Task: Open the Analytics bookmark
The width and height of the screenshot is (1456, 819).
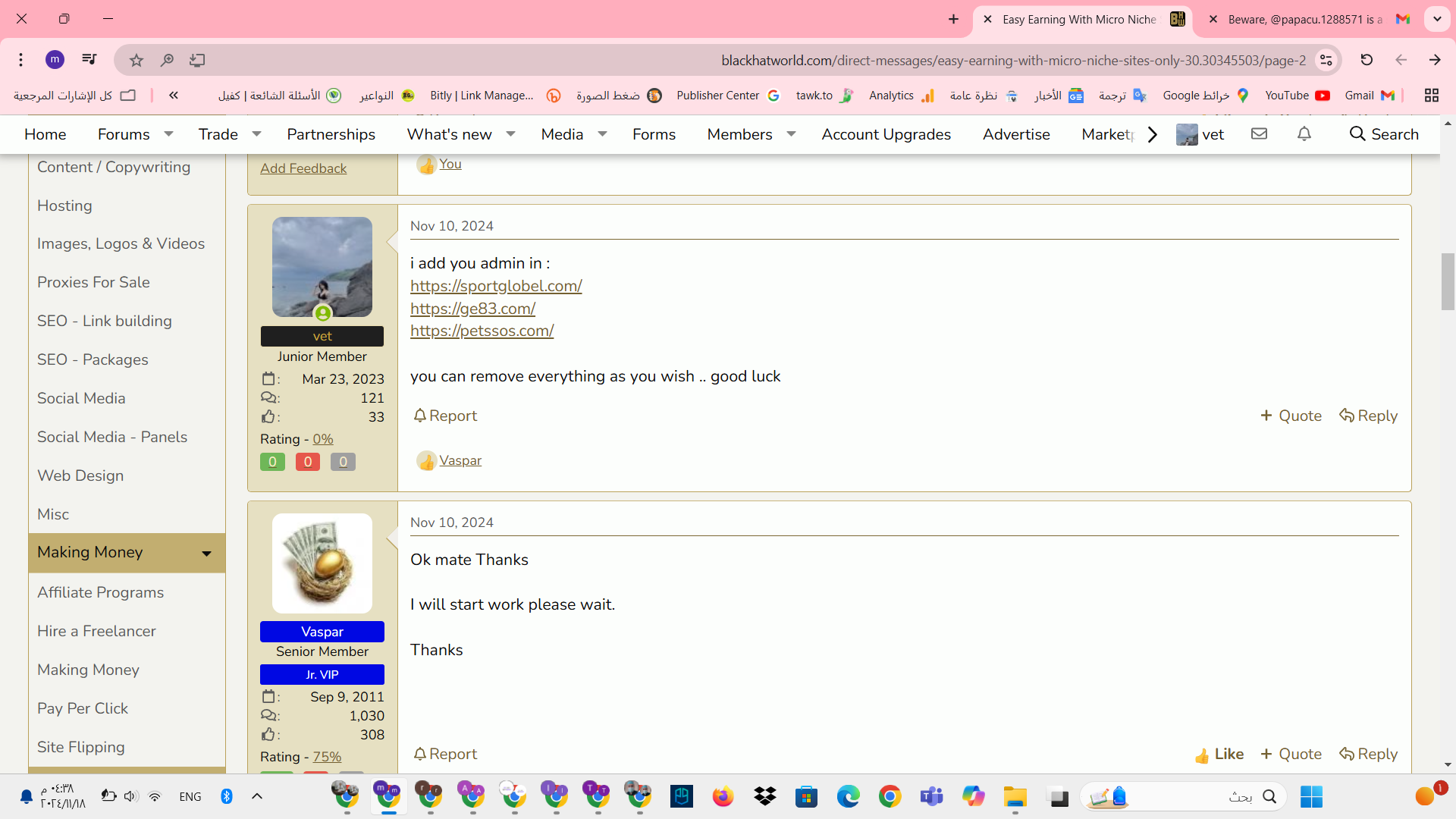Action: pos(902,96)
